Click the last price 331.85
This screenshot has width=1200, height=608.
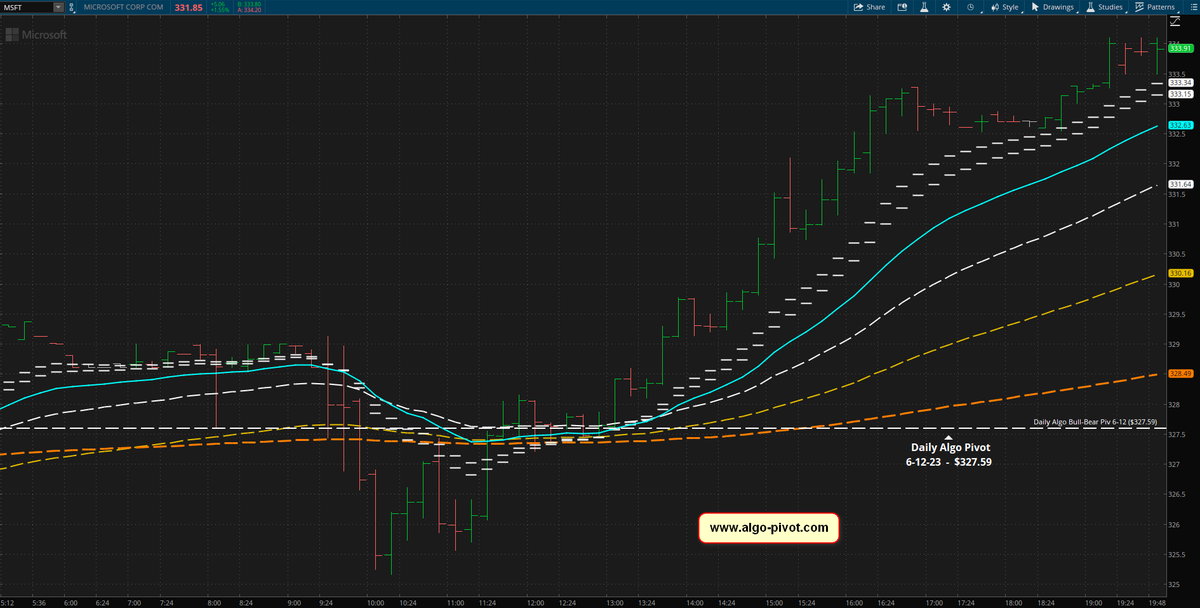188,8
